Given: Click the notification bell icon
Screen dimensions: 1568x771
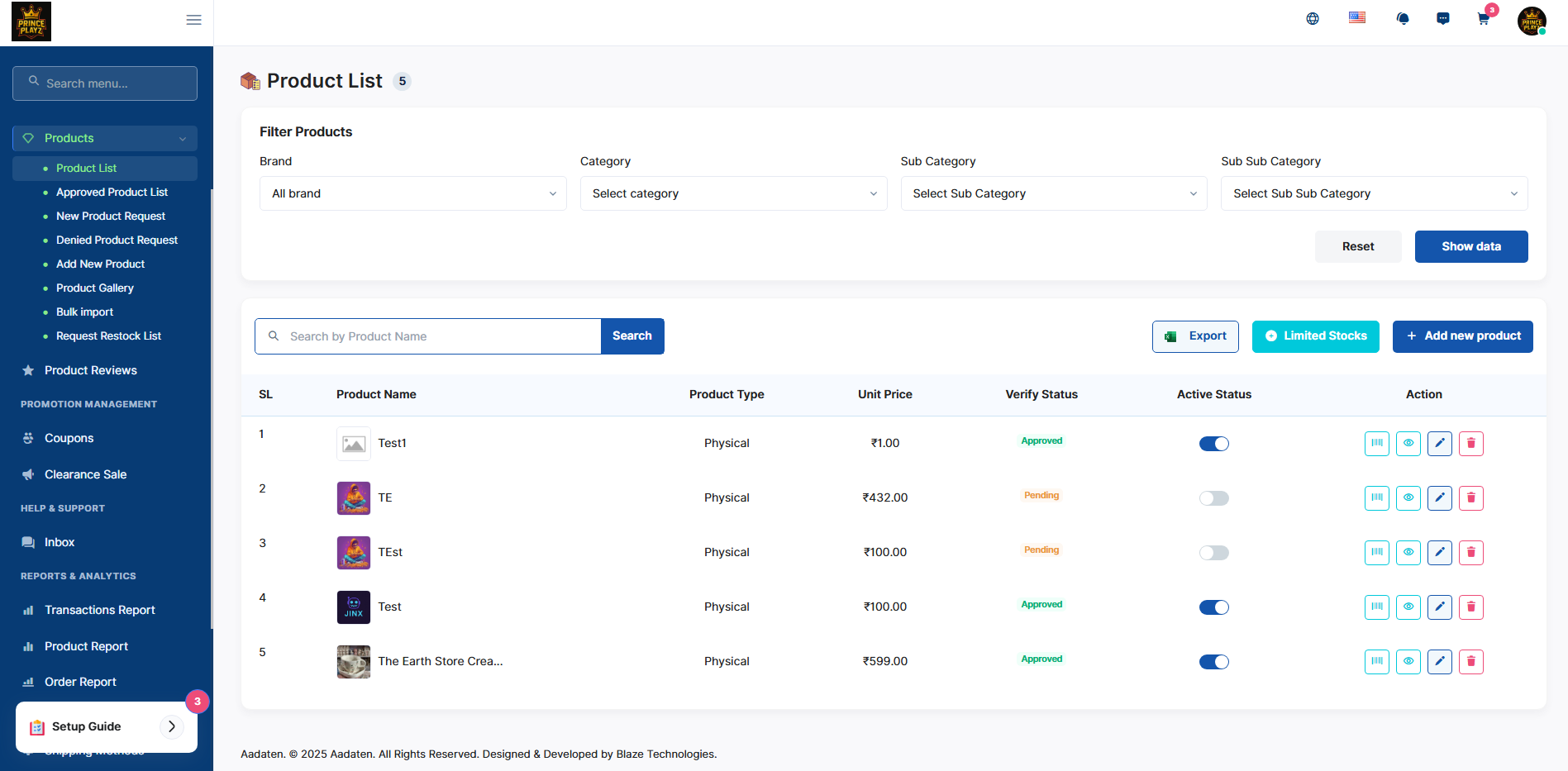Looking at the screenshot, I should [1402, 19].
